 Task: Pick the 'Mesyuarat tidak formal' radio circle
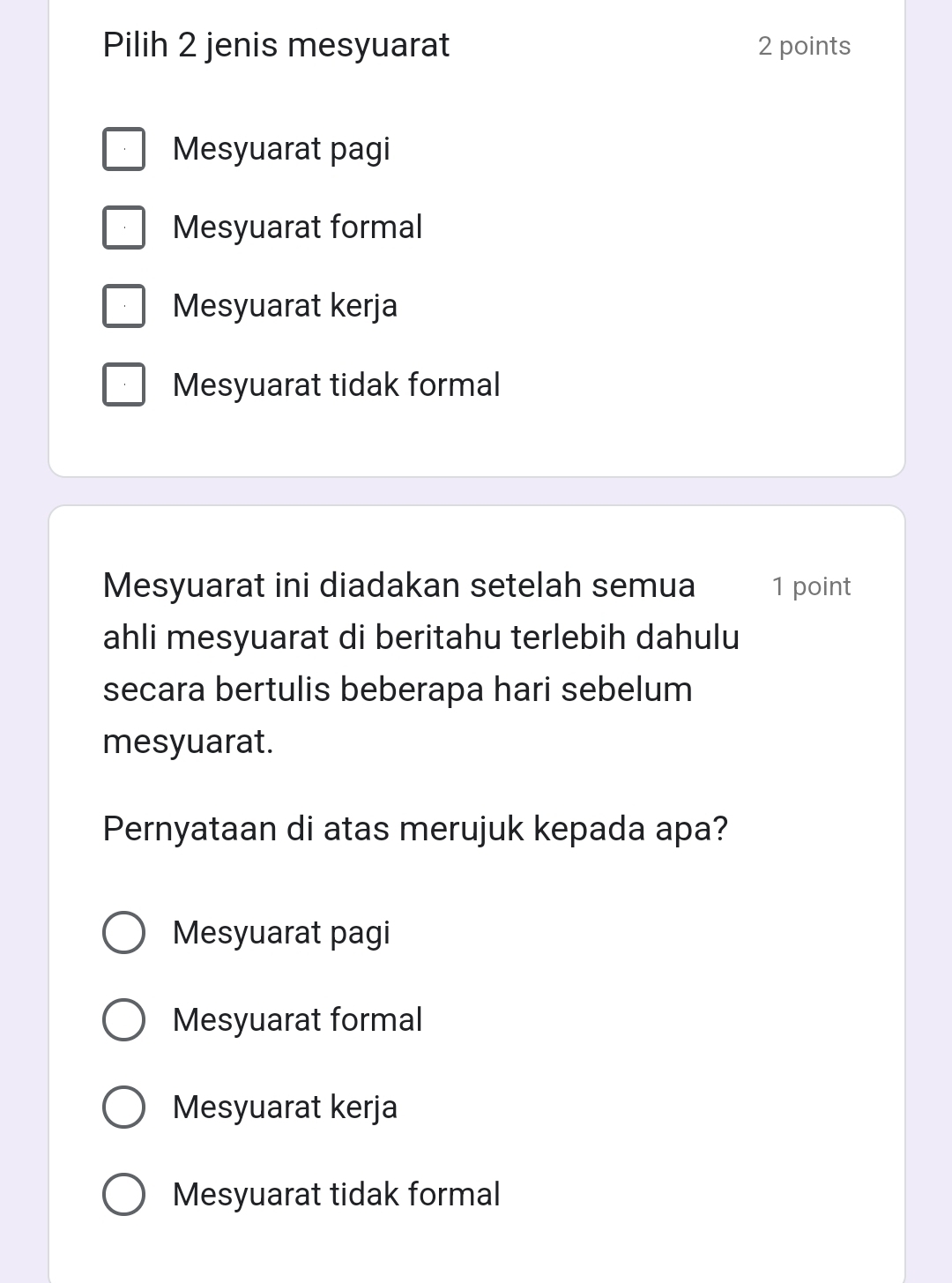(x=124, y=1195)
